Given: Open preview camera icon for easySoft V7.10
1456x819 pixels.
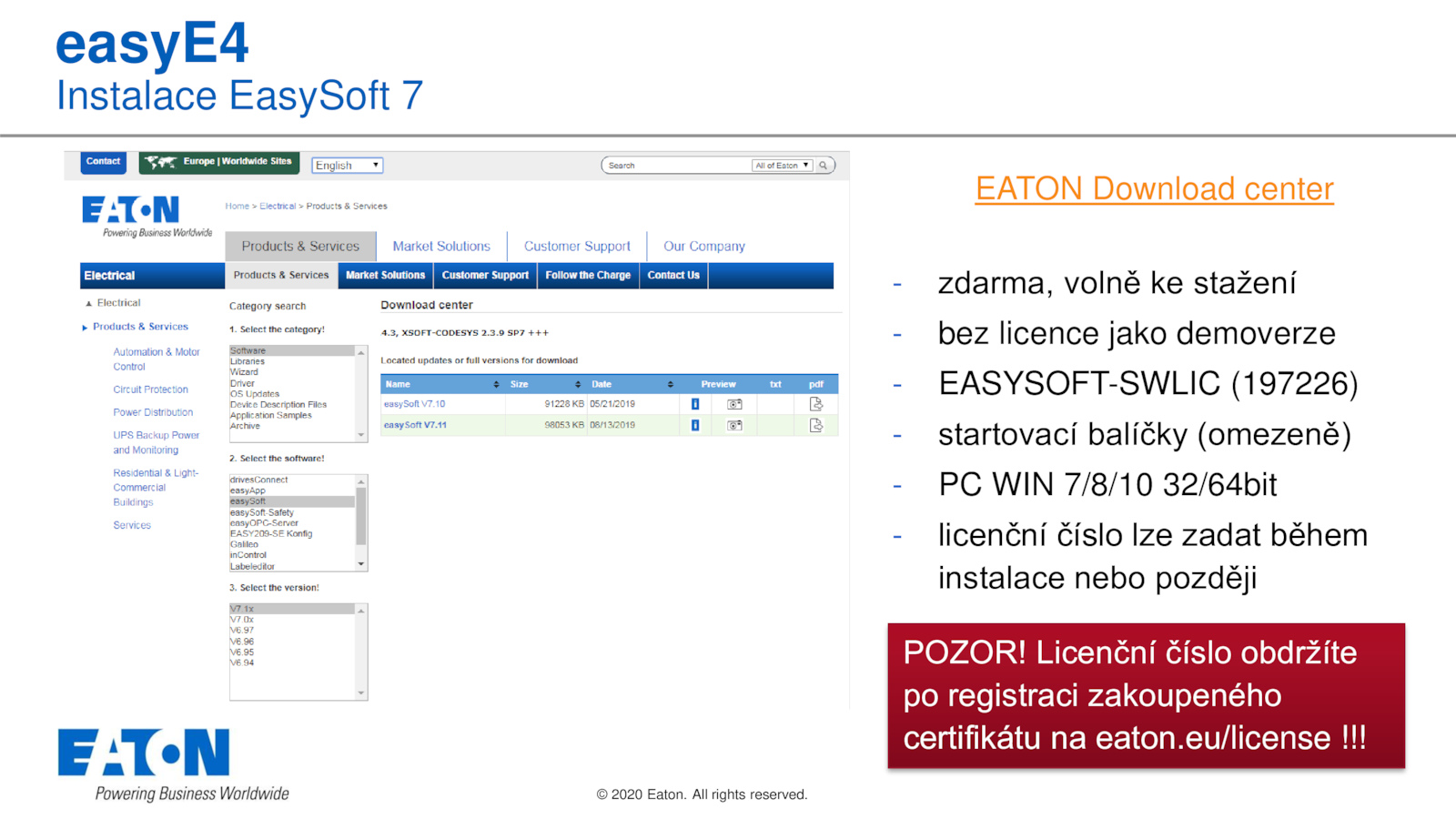Looking at the screenshot, I should click(x=734, y=404).
